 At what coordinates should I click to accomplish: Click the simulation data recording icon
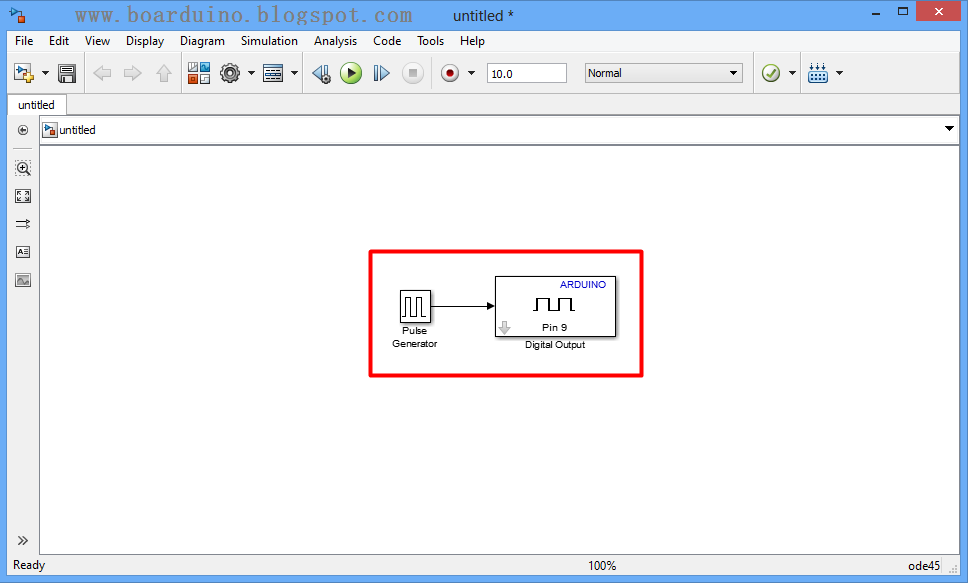[449, 72]
